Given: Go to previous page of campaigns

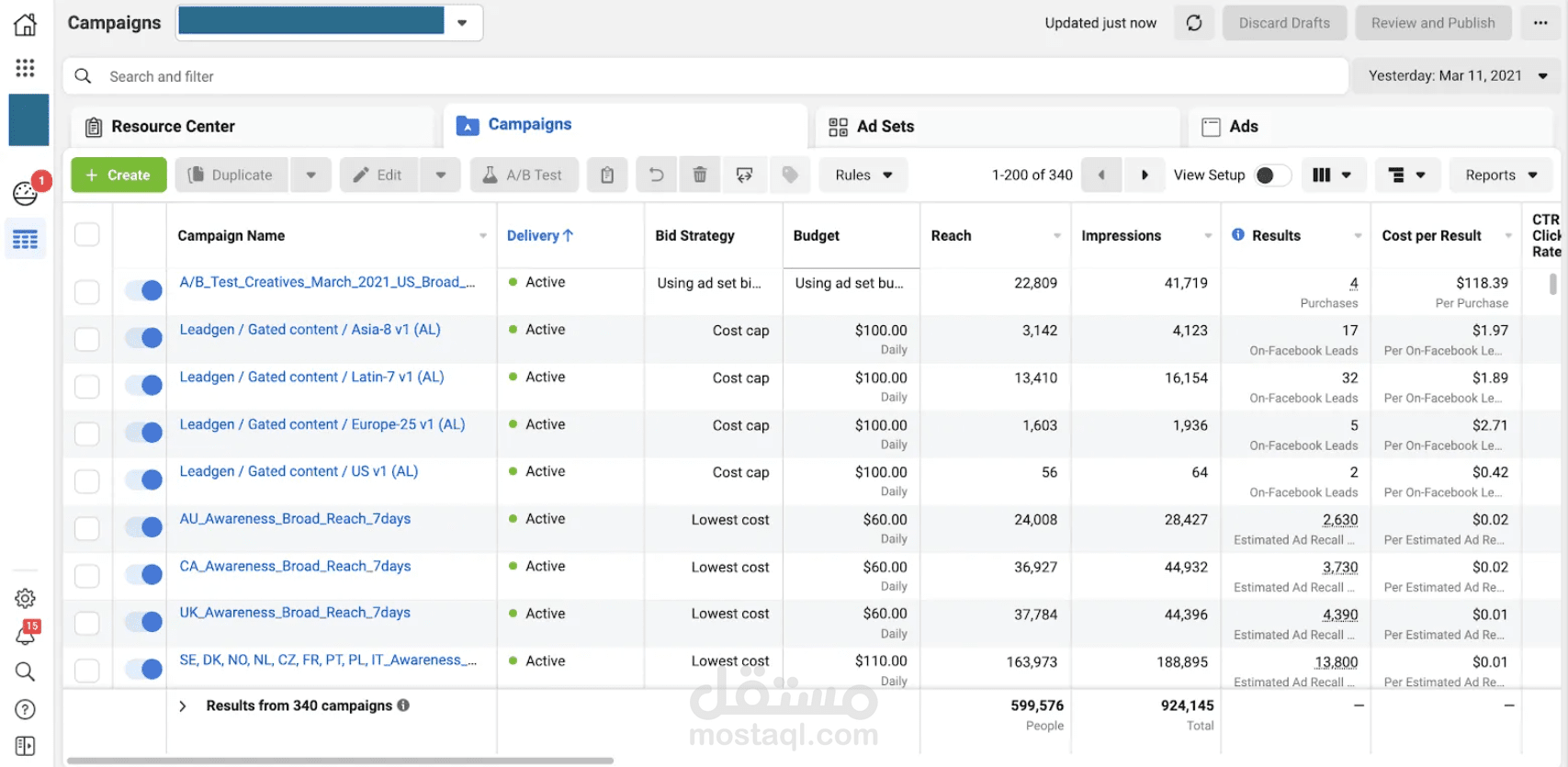Looking at the screenshot, I should 1101,175.
